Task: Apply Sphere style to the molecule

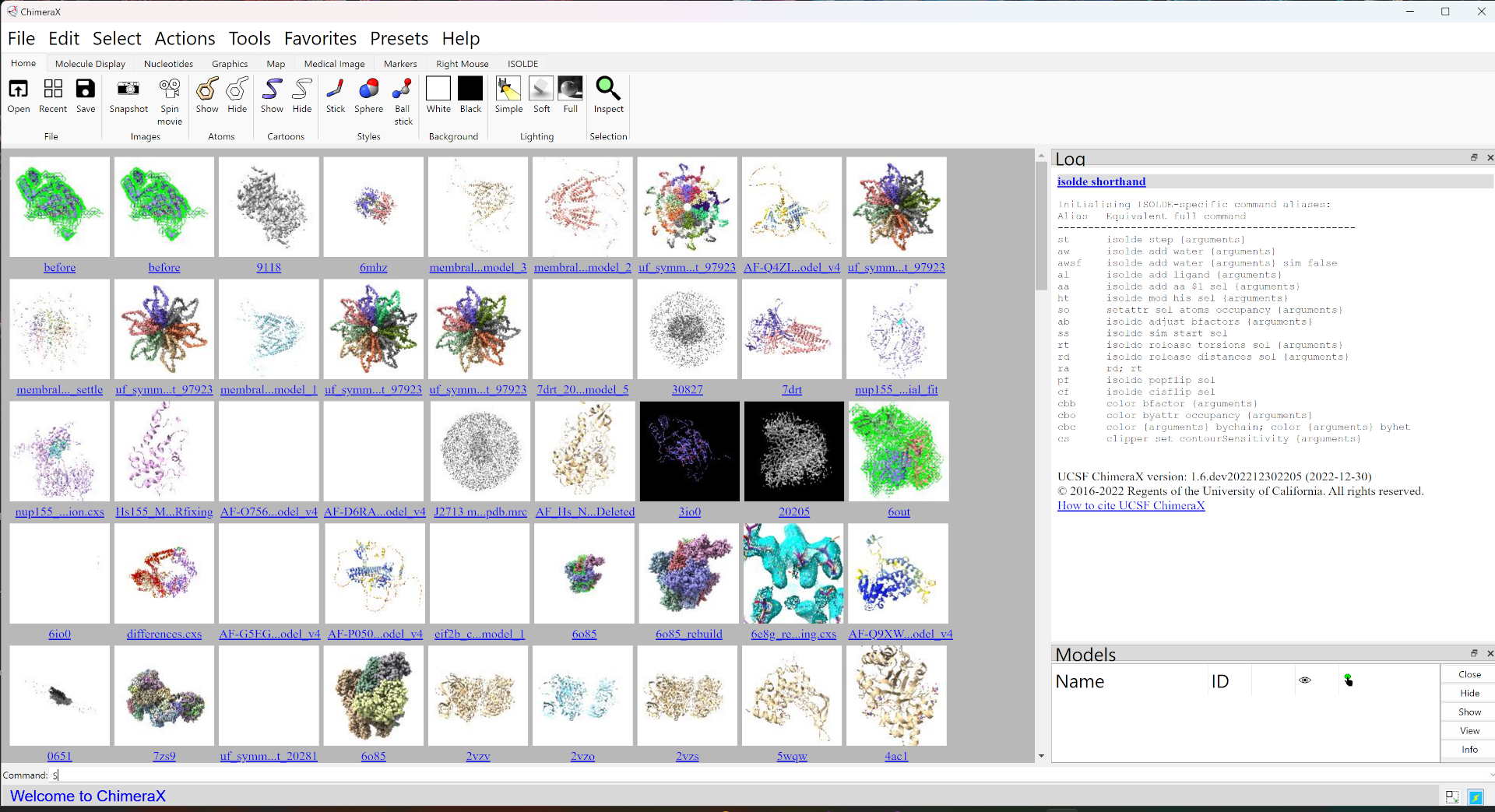Action: point(368,90)
